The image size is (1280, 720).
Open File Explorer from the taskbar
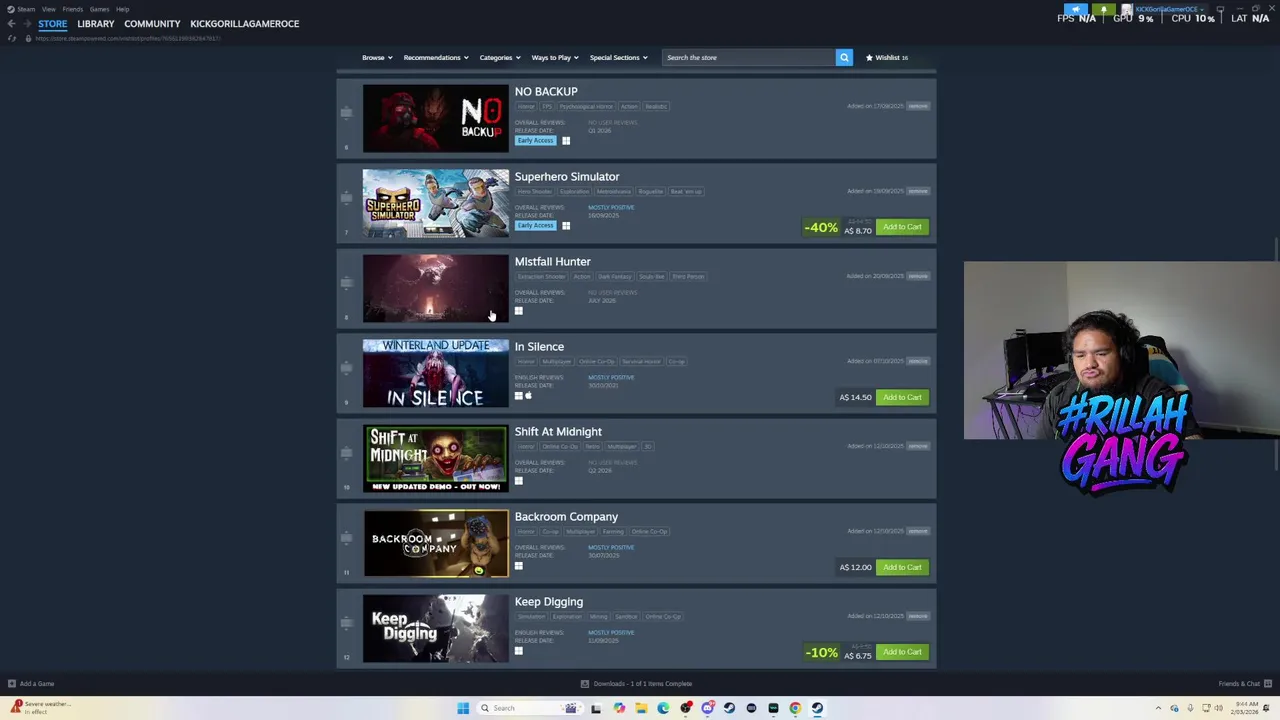coord(641,708)
